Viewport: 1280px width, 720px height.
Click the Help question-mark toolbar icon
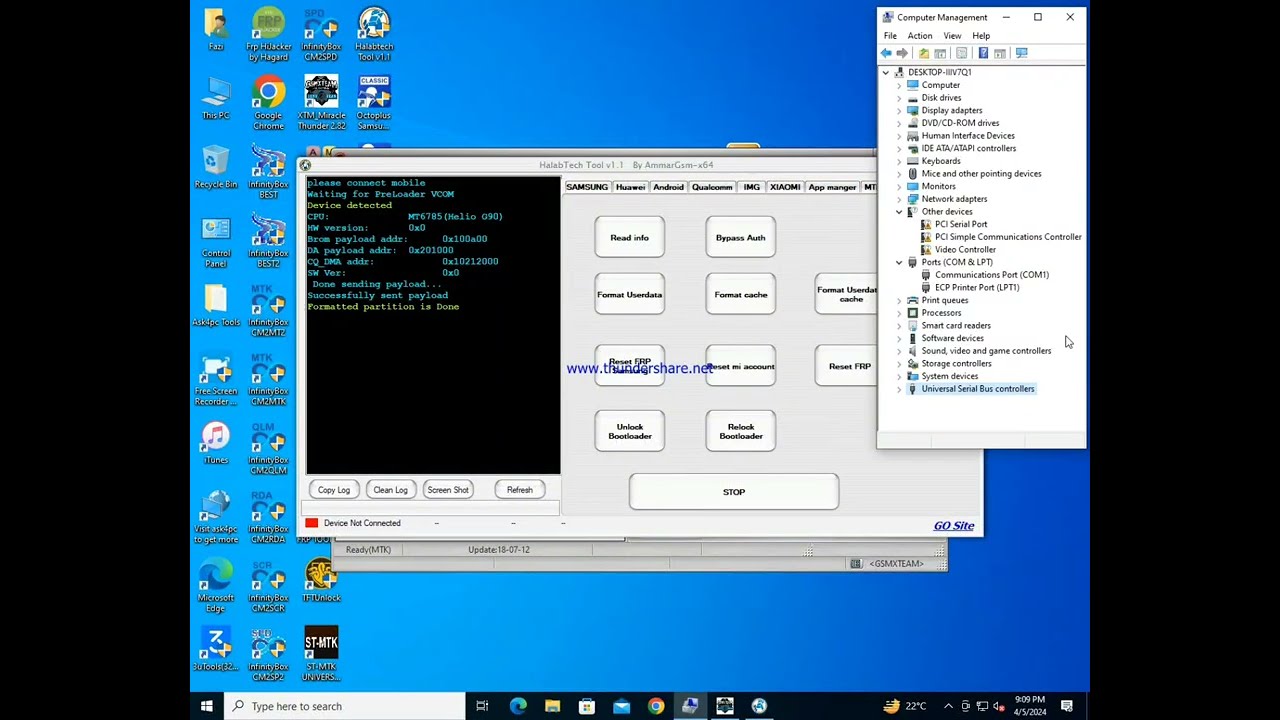983,53
